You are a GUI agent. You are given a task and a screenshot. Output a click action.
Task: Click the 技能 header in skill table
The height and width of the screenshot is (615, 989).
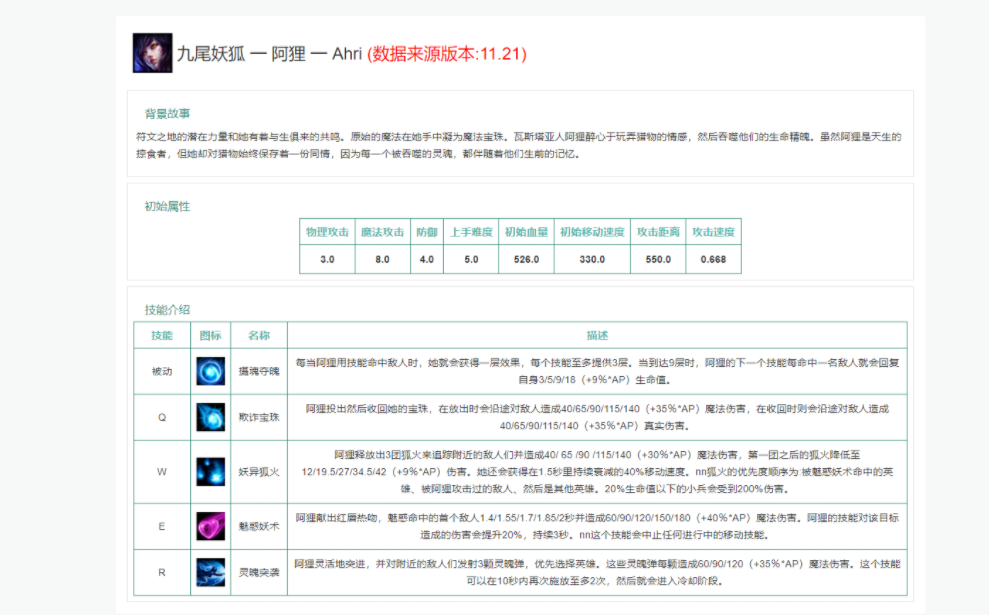click(162, 336)
